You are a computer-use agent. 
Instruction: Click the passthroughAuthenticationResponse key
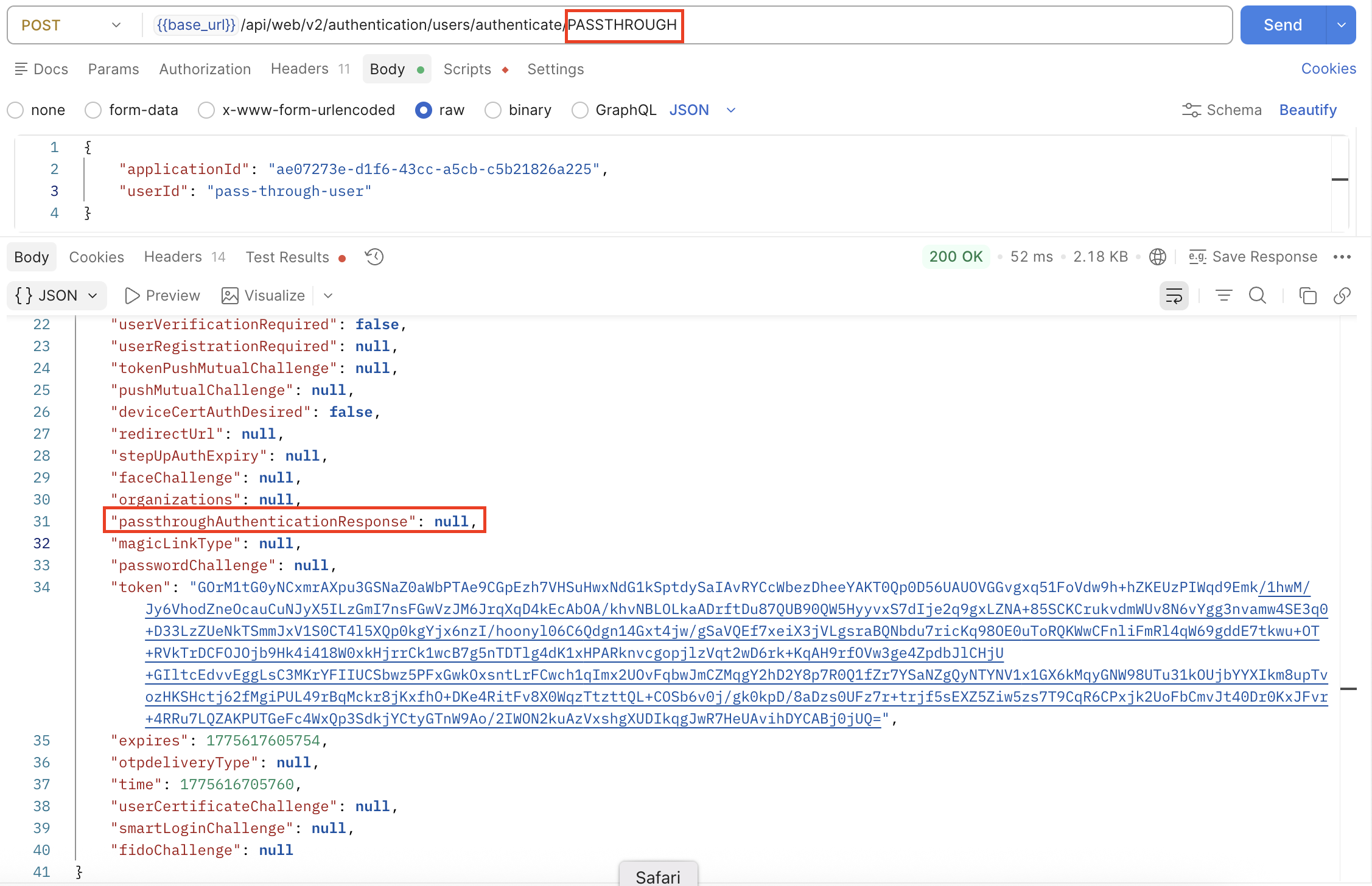pos(263,521)
